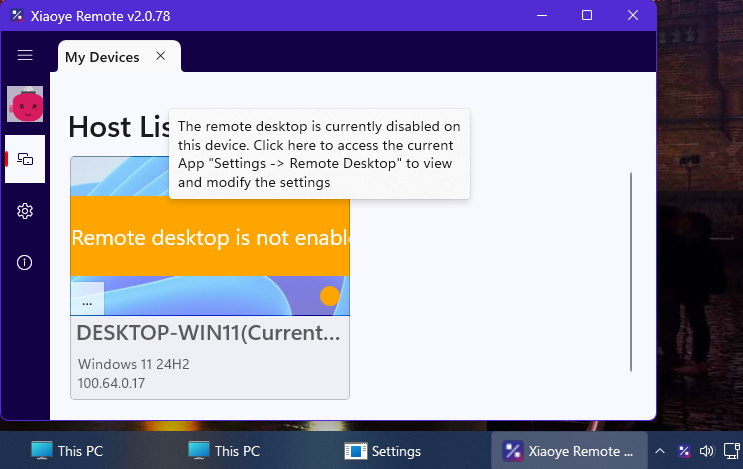743x469 pixels.
Task: Select the devices icon in the sidebar
Action: (25, 159)
